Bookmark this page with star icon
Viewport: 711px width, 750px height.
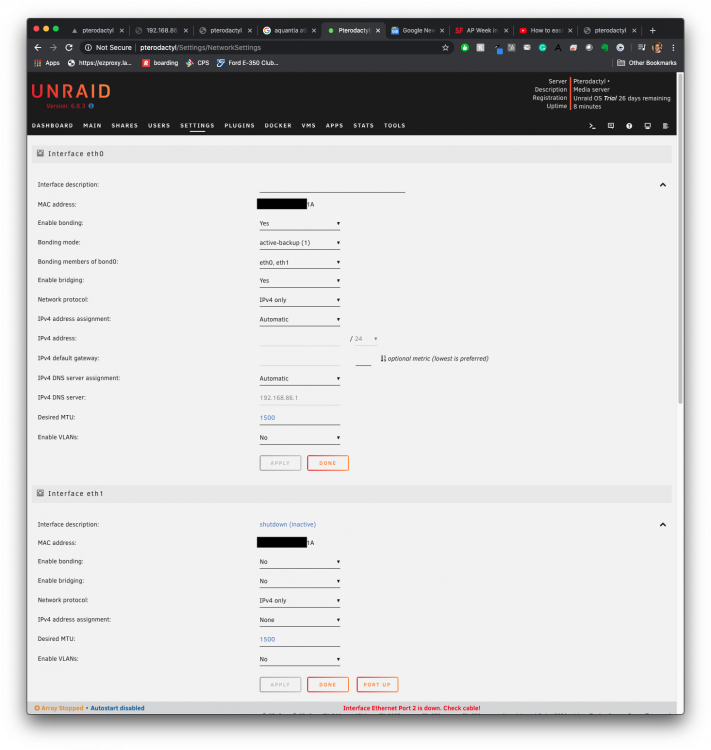point(445,47)
